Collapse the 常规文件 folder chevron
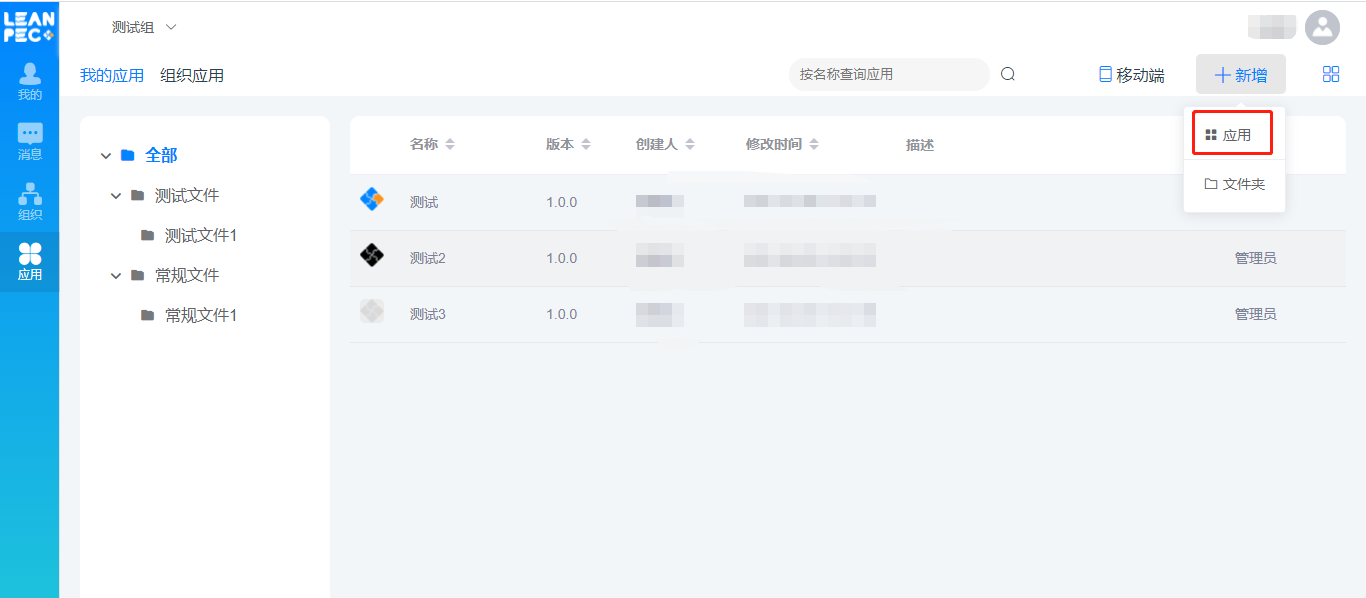The image size is (1366, 598). coord(116,276)
